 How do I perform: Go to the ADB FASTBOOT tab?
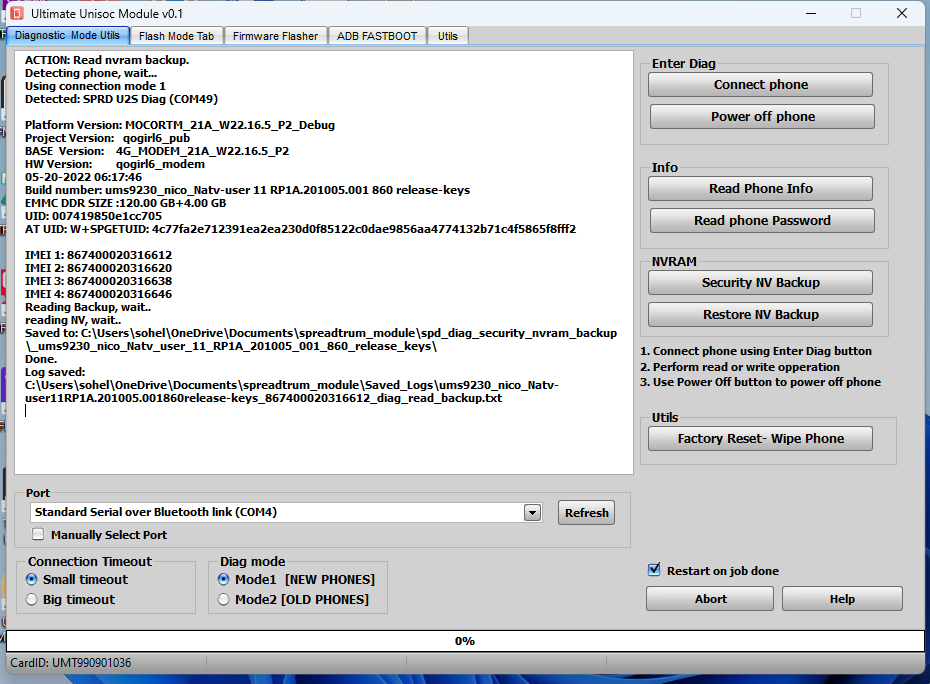pos(377,36)
